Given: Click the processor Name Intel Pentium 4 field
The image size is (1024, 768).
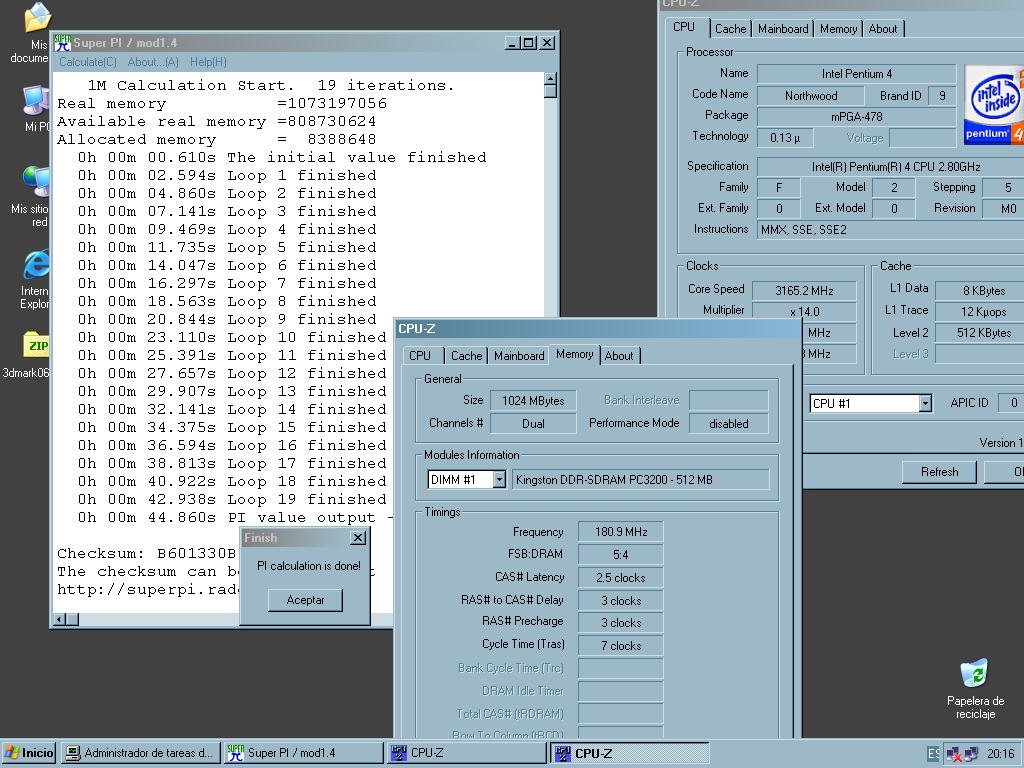Looking at the screenshot, I should (x=856, y=74).
